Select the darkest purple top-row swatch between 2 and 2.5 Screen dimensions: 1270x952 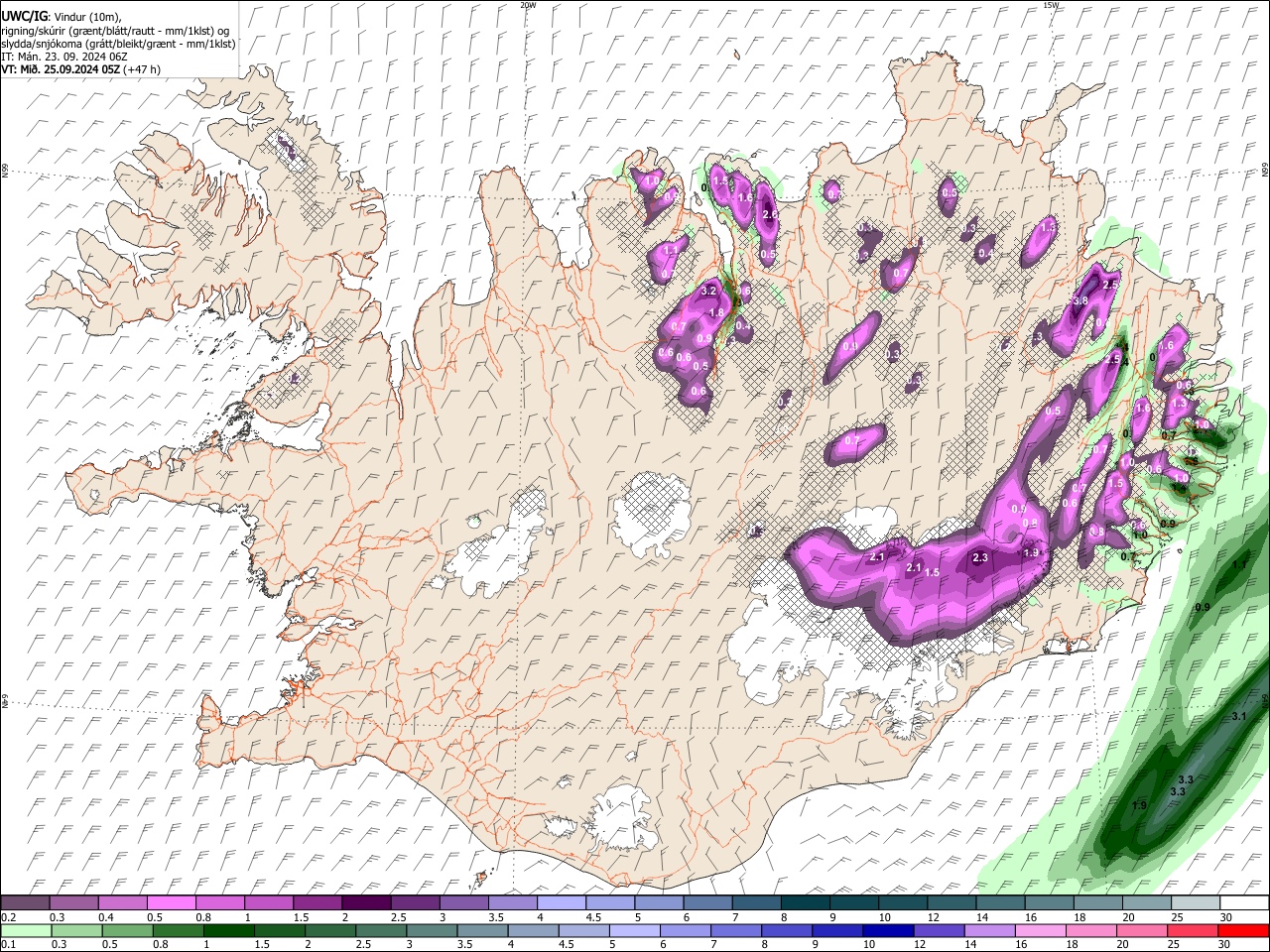[x=366, y=902]
